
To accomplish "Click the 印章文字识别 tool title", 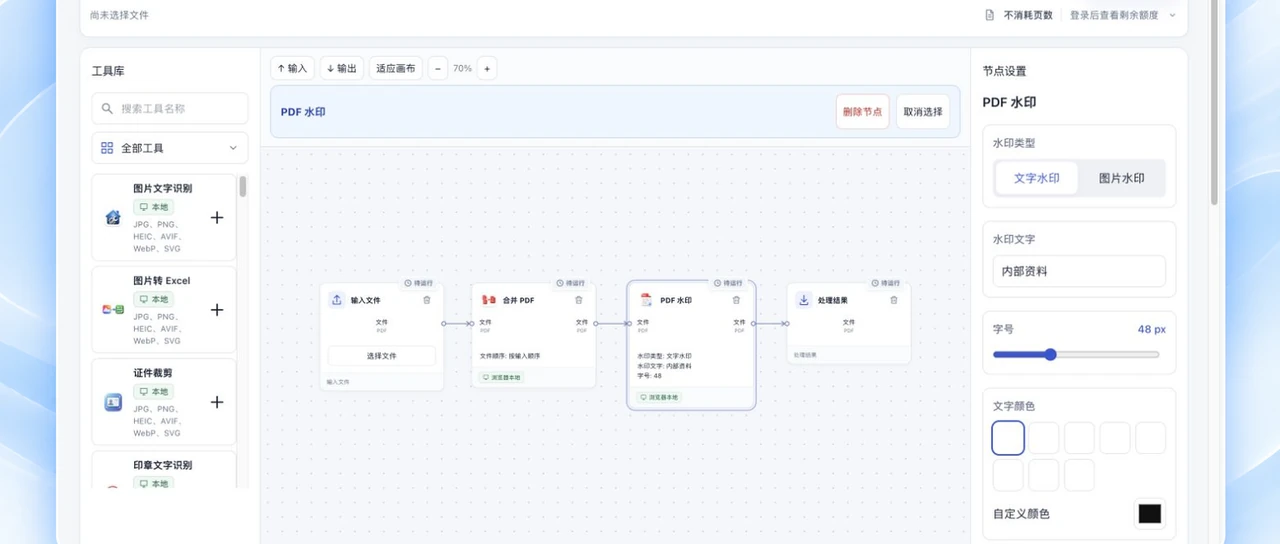I will point(162,465).
